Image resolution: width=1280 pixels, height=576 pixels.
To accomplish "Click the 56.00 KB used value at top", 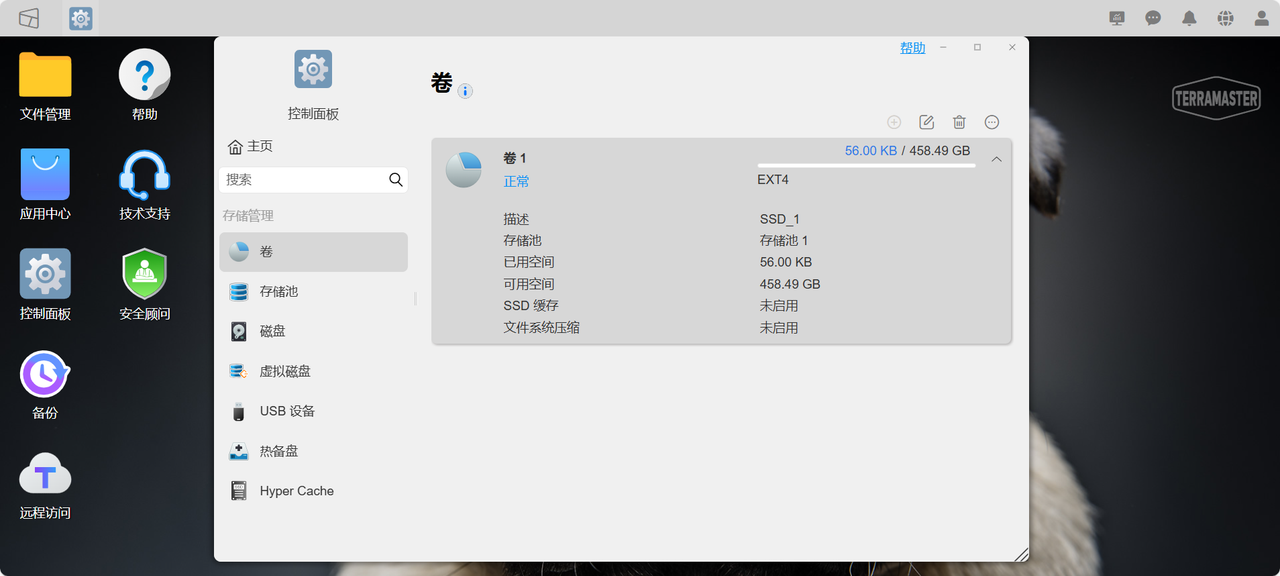I will tap(871, 151).
